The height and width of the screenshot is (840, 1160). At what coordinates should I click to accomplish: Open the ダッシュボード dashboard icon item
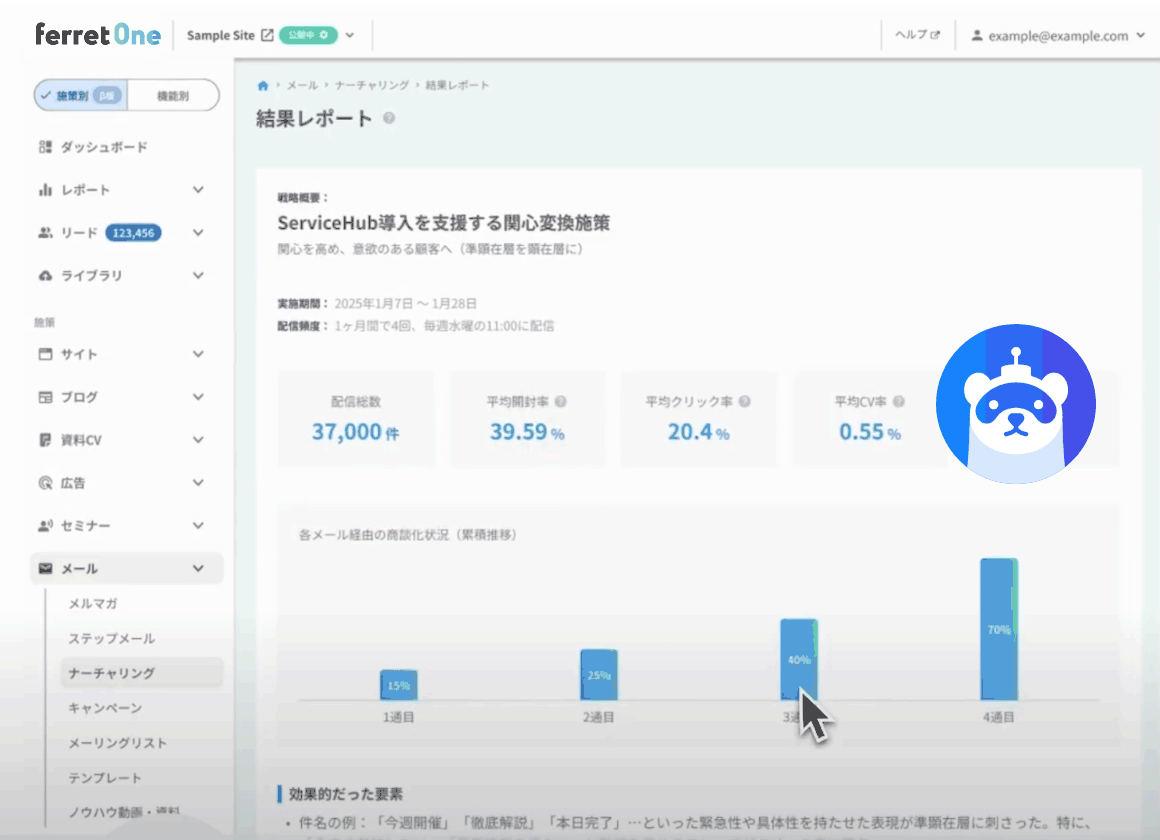93,147
